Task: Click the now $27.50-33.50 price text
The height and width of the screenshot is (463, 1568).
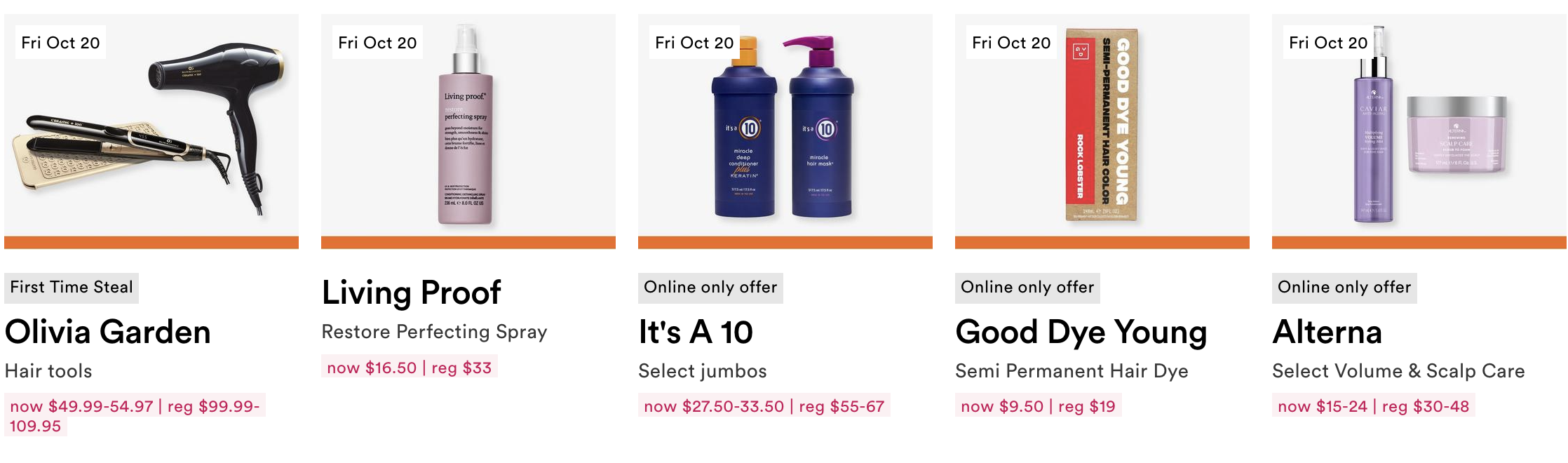Action: coord(714,406)
